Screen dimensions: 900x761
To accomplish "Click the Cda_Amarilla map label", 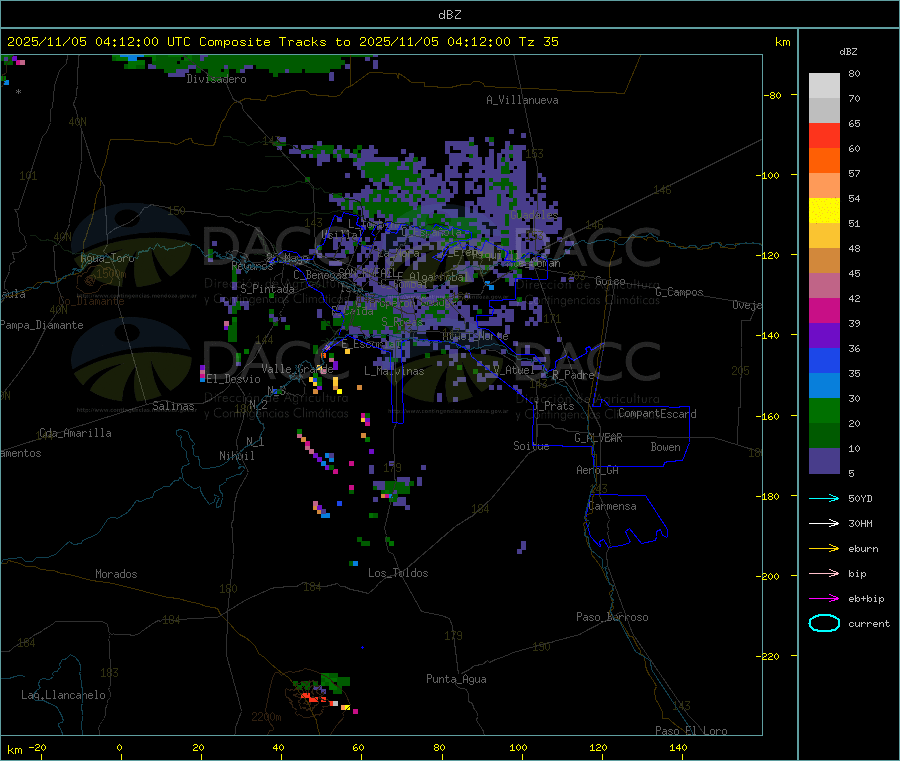I will click(75, 433).
